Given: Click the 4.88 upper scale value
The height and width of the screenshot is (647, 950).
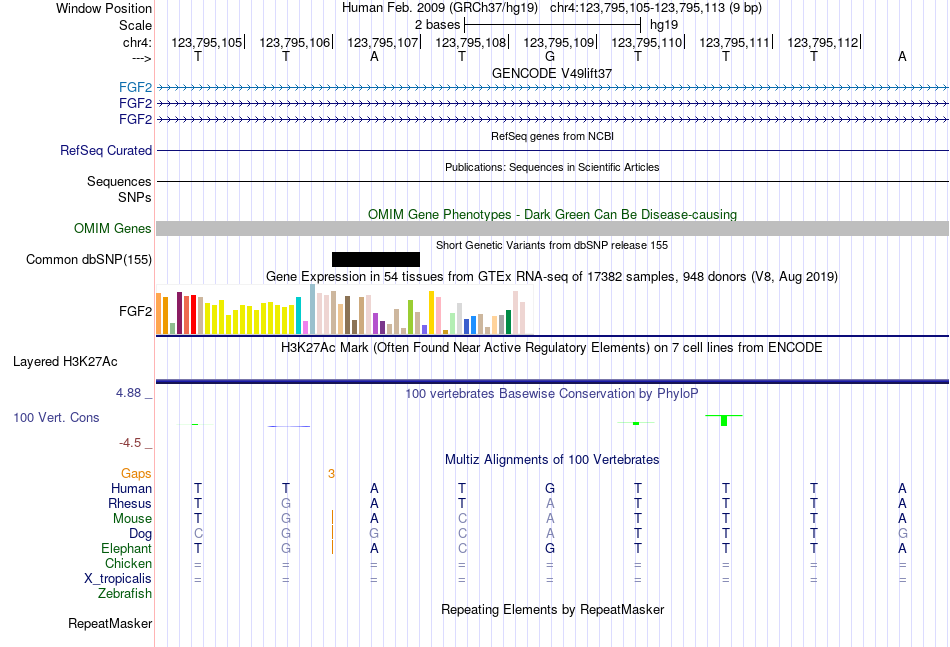Looking at the screenshot, I should [128, 393].
